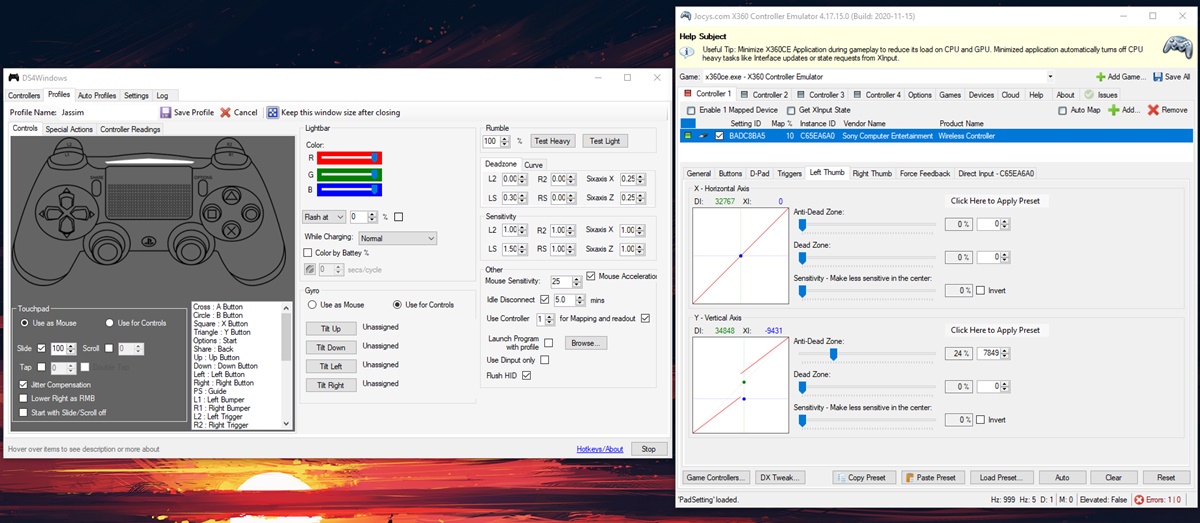Screen dimensions: 1200x523
Task: Switch to the Right Thumb tab
Action: coord(872,173)
